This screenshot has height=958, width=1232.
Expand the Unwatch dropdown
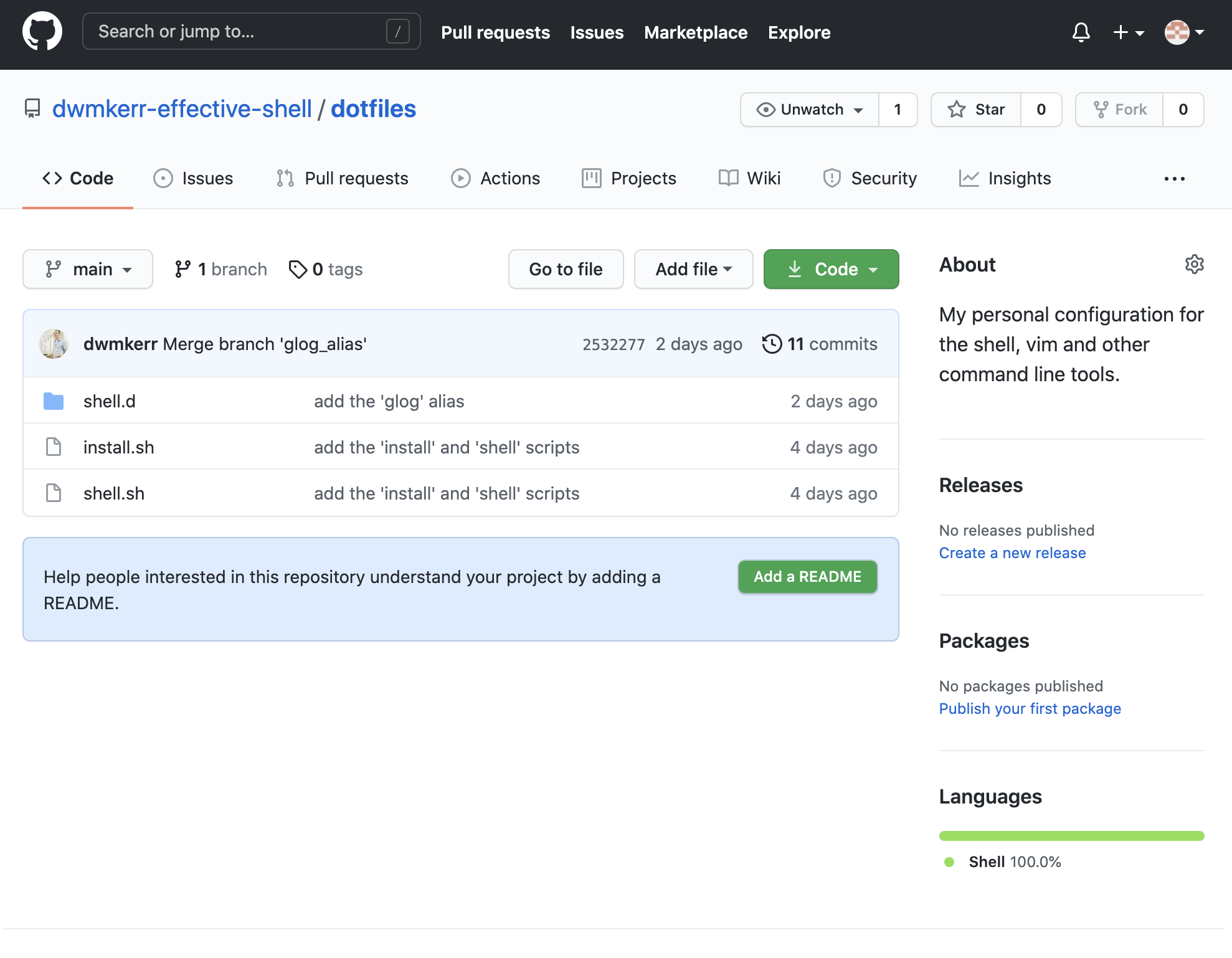tap(810, 110)
